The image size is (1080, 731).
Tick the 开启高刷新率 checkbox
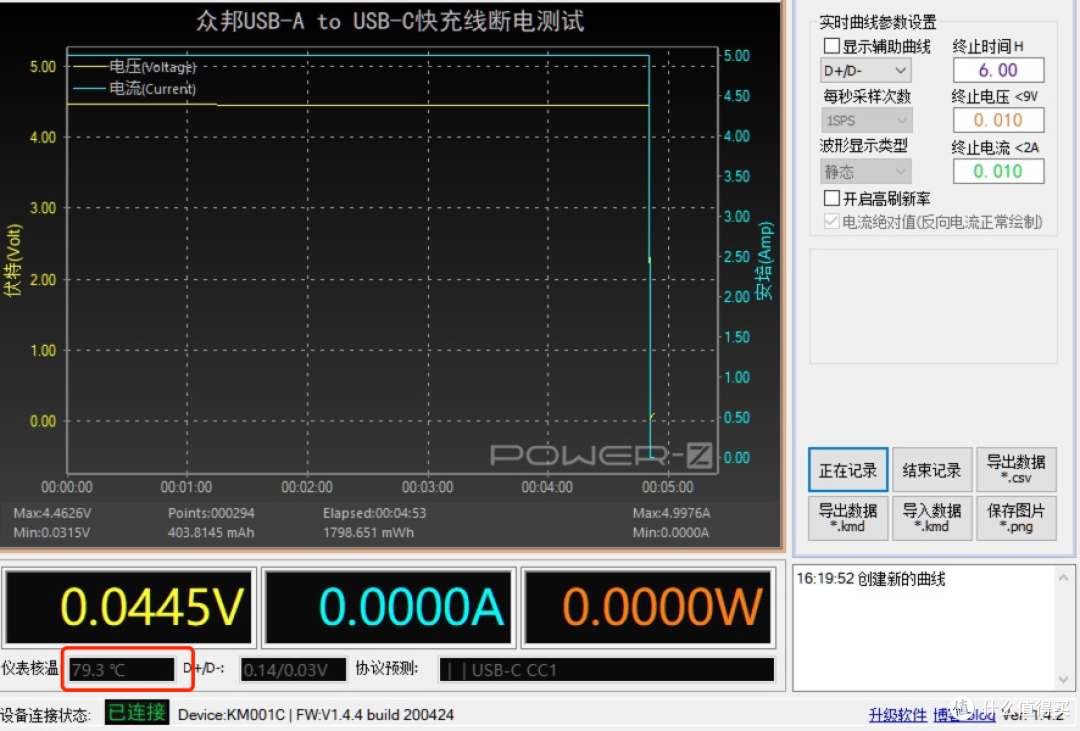(x=832, y=198)
